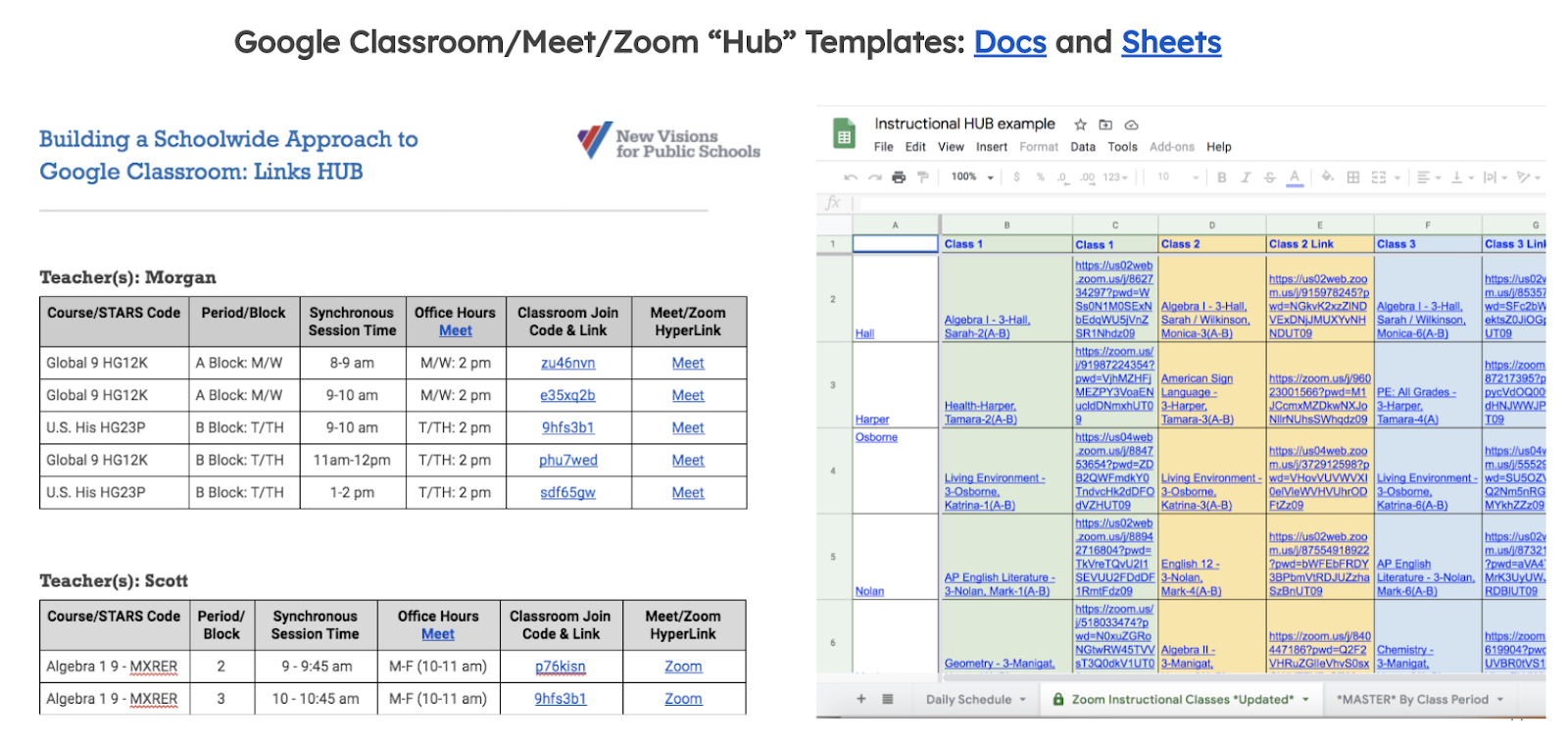Expand the Daily Schedule tab arrow menu

(x=1023, y=700)
